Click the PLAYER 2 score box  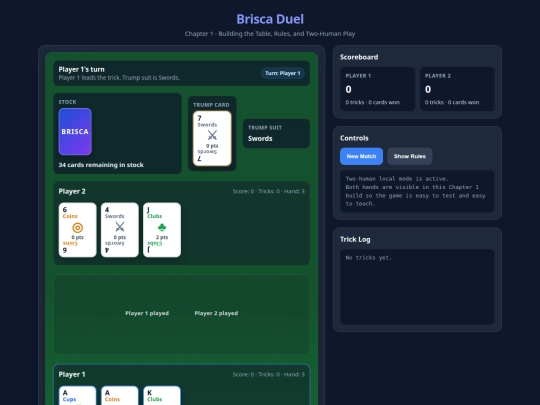point(457,89)
